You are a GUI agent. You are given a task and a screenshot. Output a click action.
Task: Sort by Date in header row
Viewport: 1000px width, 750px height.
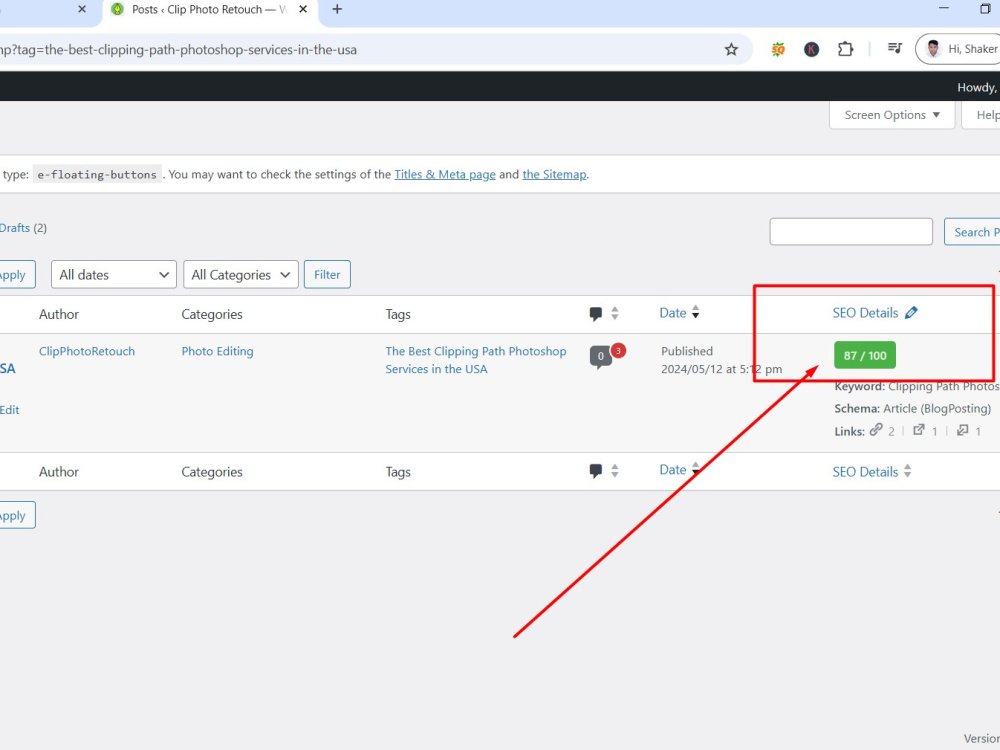672,312
